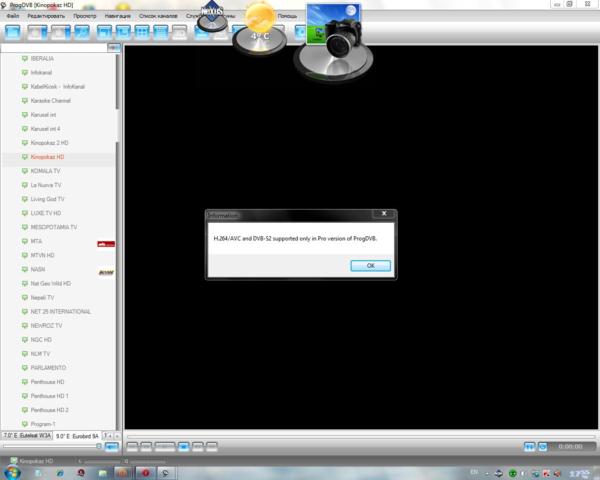Click the first blue toolbar icon
Screen dimensions: 600x480
[x=13, y=32]
